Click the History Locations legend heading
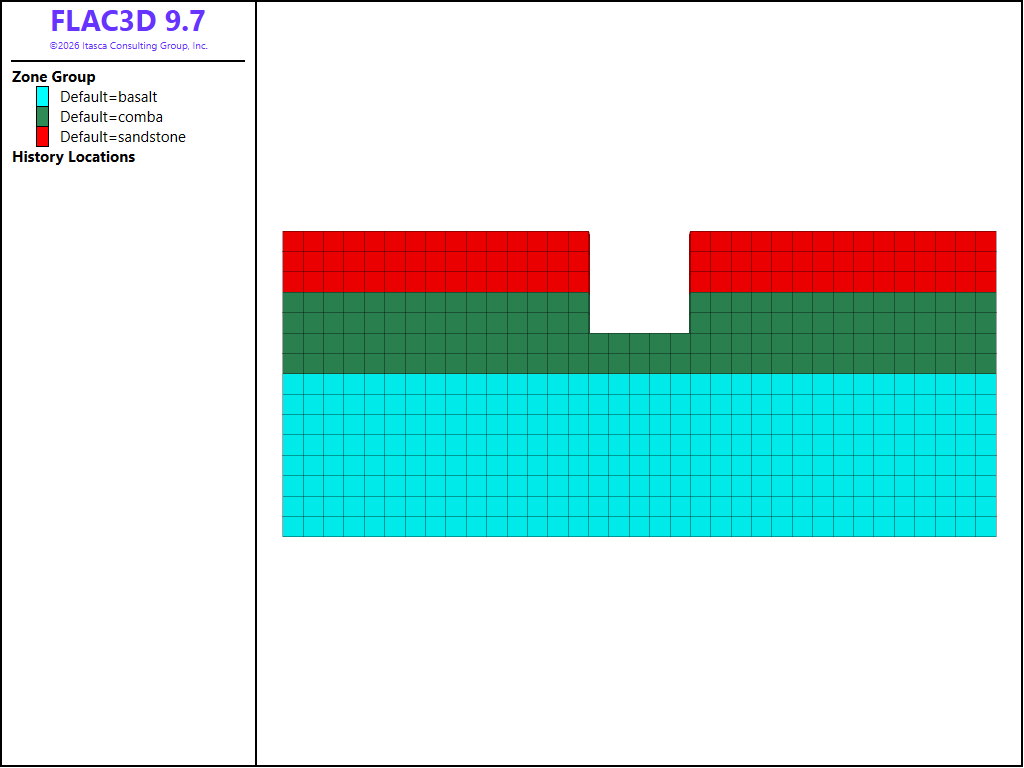Viewport: 1024px width, 768px height. tap(74, 157)
